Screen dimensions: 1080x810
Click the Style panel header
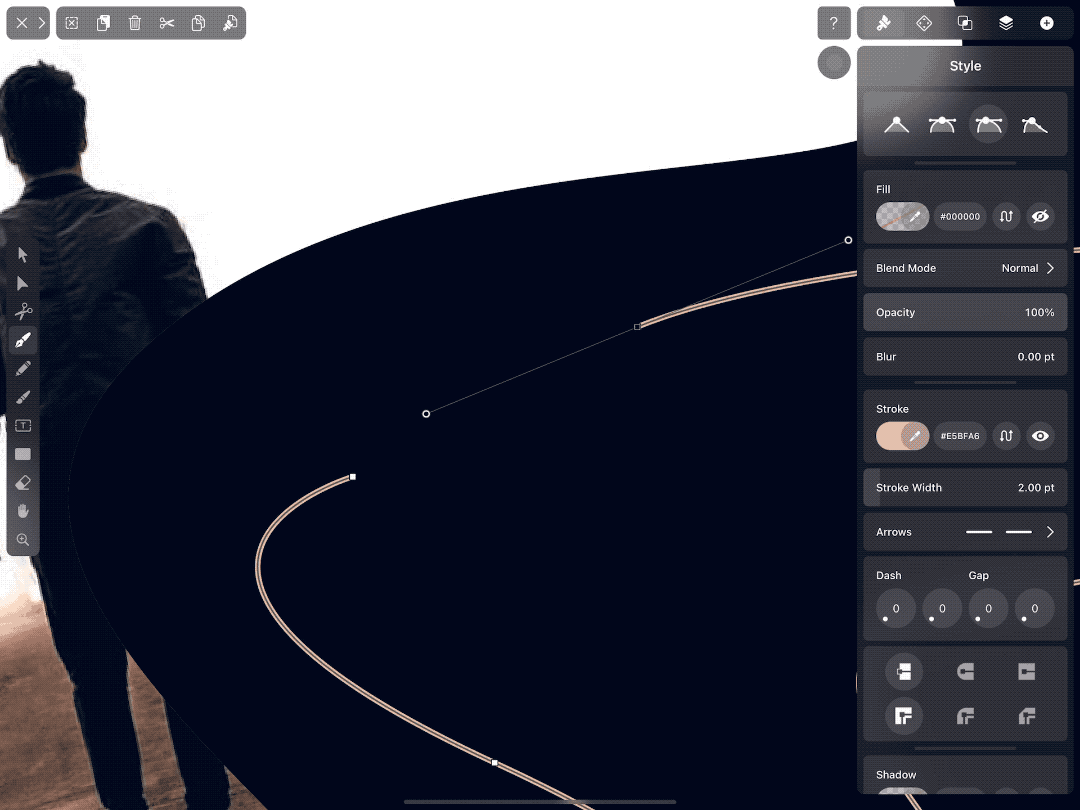tap(965, 66)
